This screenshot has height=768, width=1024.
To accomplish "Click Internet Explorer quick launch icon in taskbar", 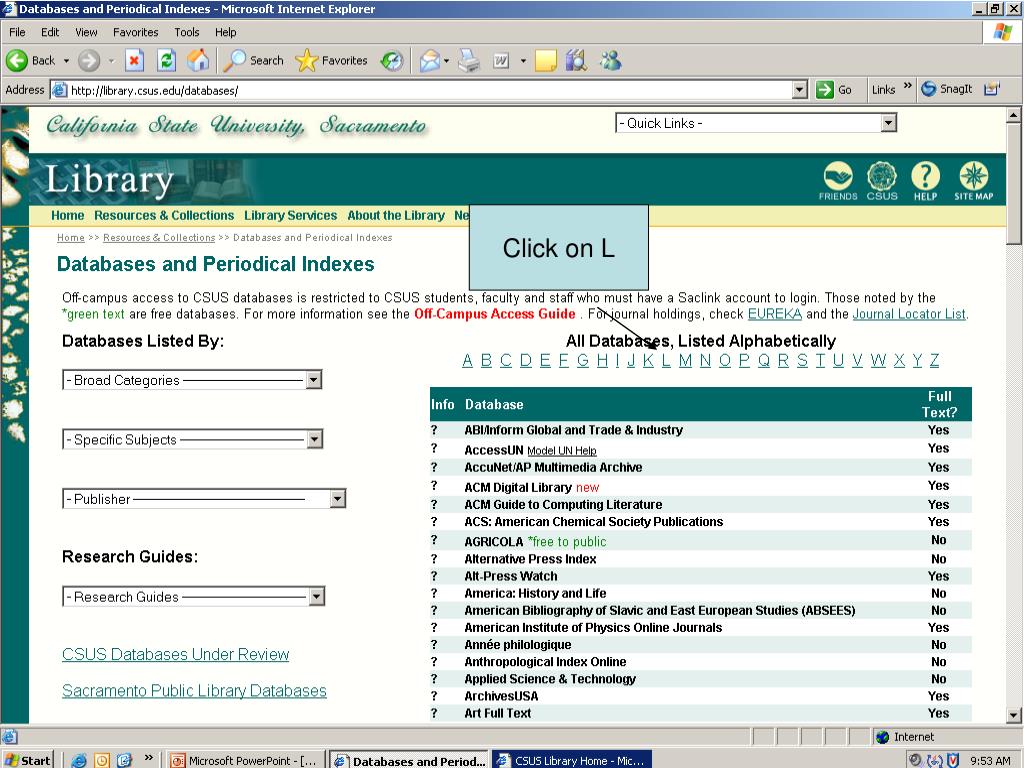I will (x=79, y=760).
